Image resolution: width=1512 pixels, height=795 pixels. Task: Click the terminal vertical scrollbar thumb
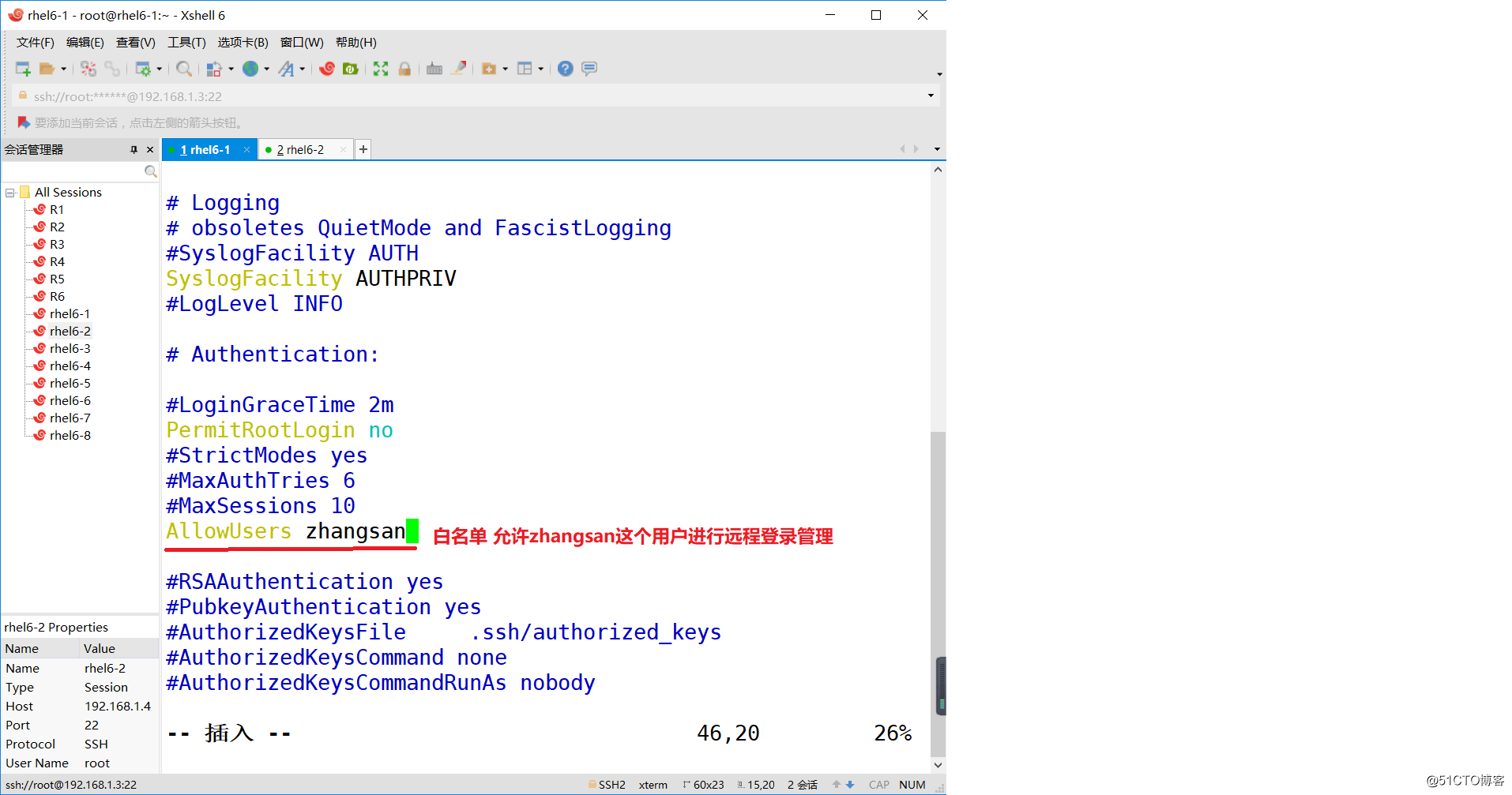coord(938,594)
